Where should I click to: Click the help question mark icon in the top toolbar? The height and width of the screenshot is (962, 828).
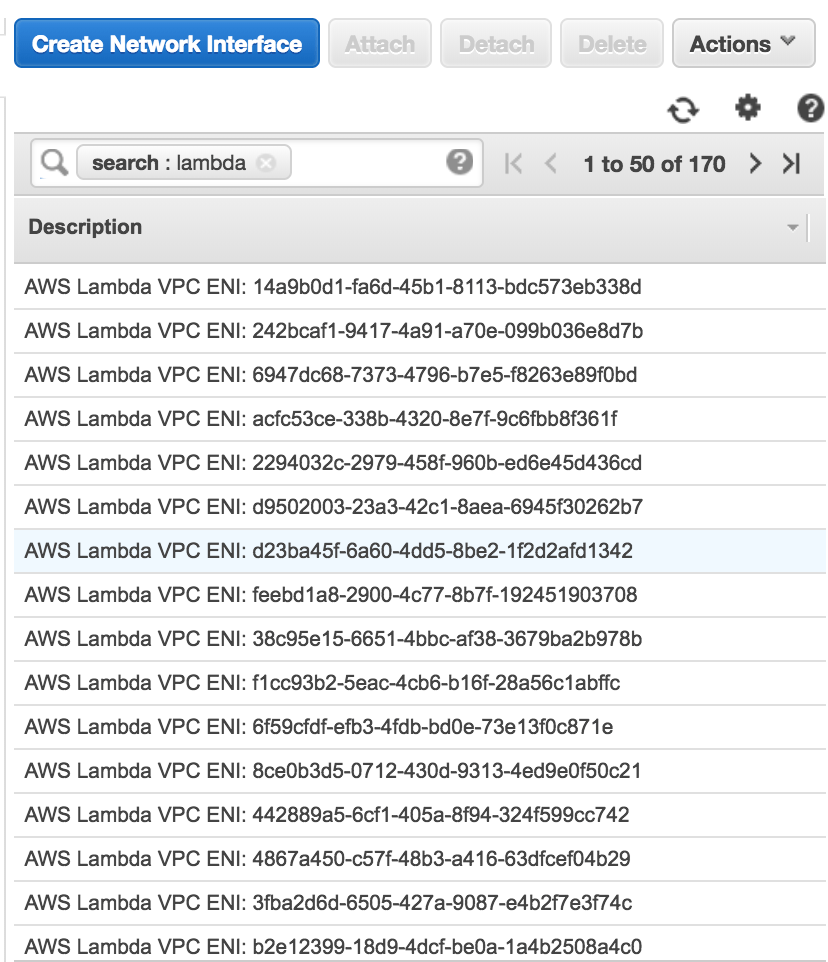coord(810,109)
